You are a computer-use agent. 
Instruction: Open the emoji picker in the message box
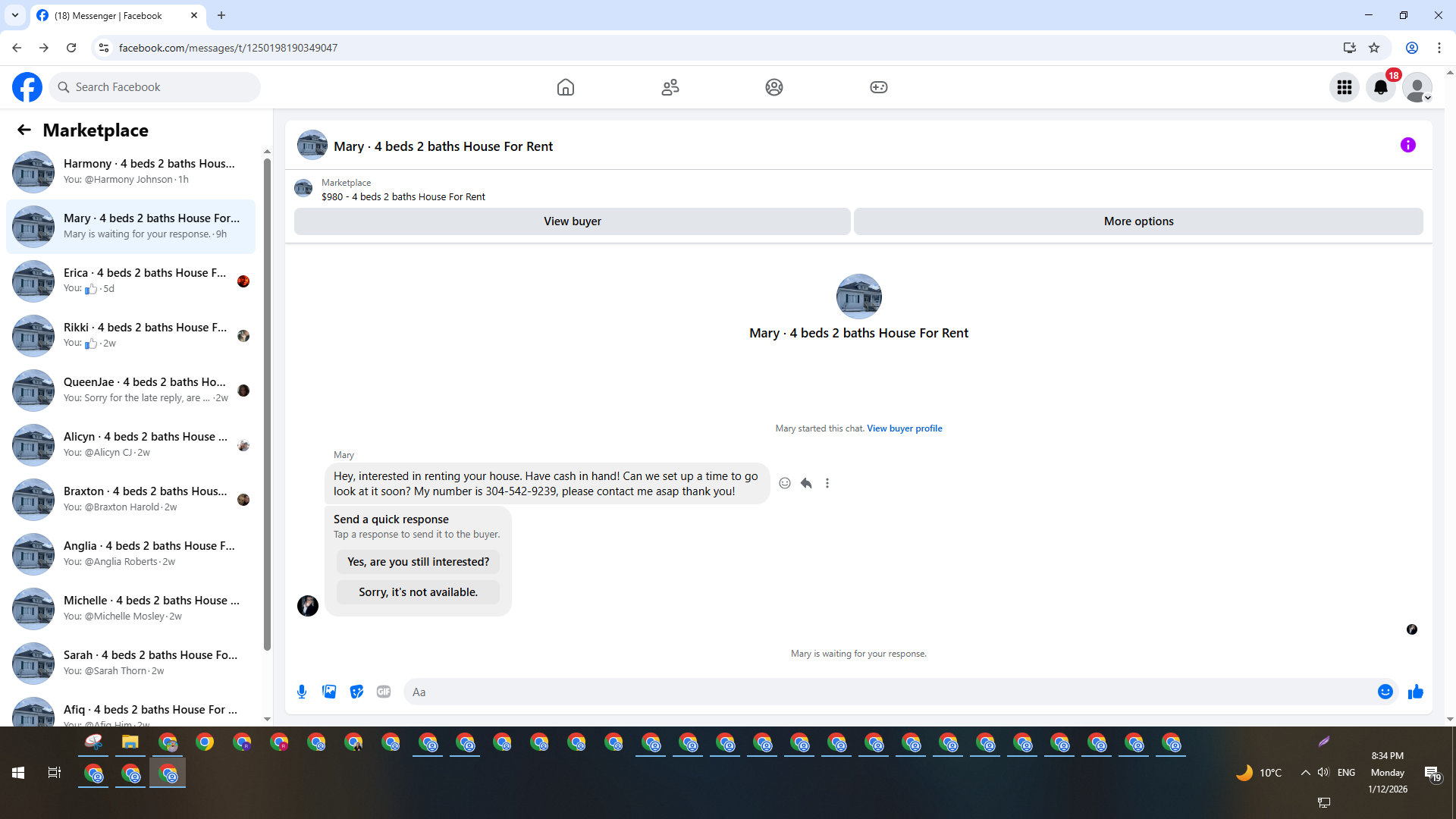[1385, 692]
